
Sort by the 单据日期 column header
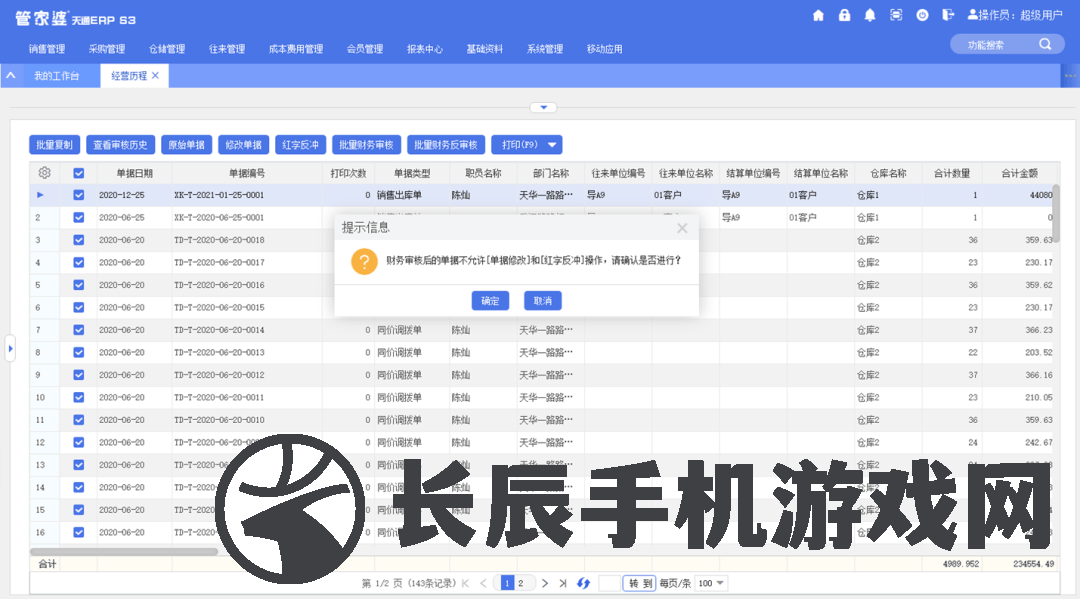[x=134, y=174]
